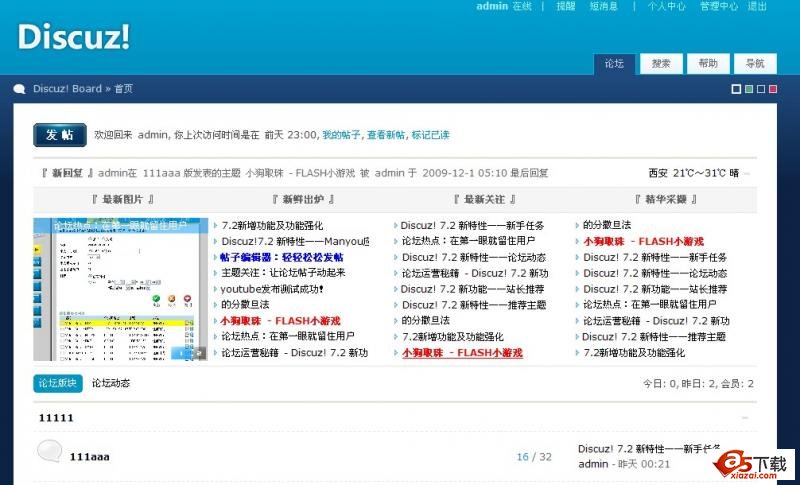Click the 111aaa forum bubble icon

coord(49,451)
